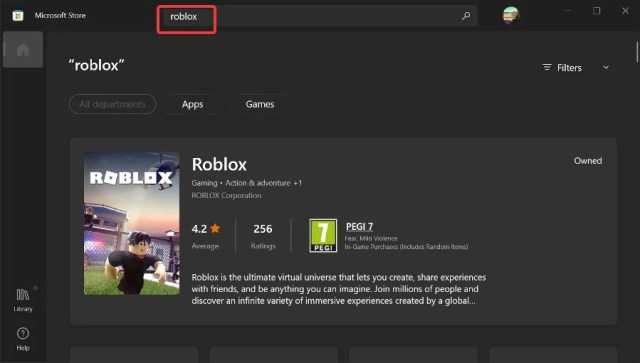Click the "roblox" results heading
640x363 pixels.
click(x=96, y=65)
